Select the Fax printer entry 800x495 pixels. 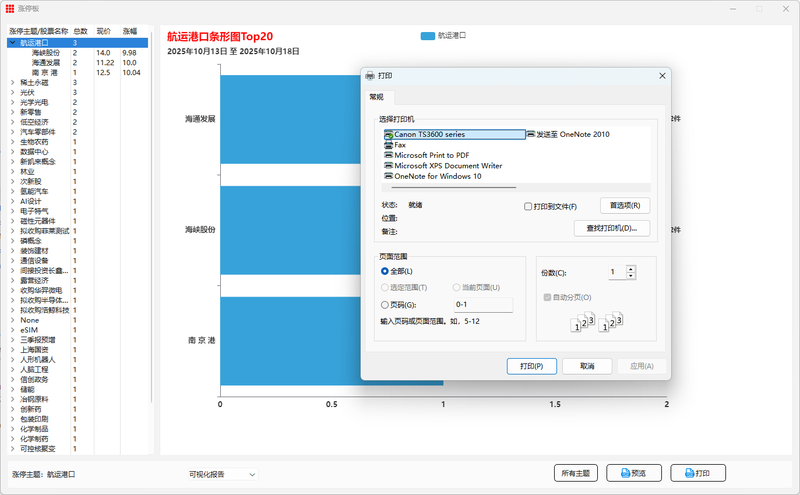[x=395, y=145]
